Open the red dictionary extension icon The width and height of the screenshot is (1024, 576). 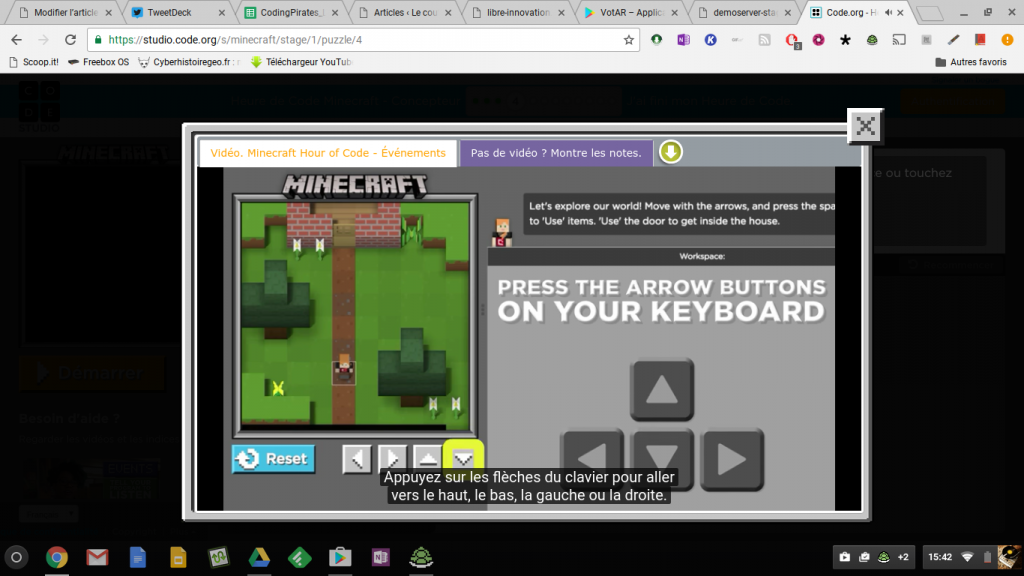[x=980, y=39]
